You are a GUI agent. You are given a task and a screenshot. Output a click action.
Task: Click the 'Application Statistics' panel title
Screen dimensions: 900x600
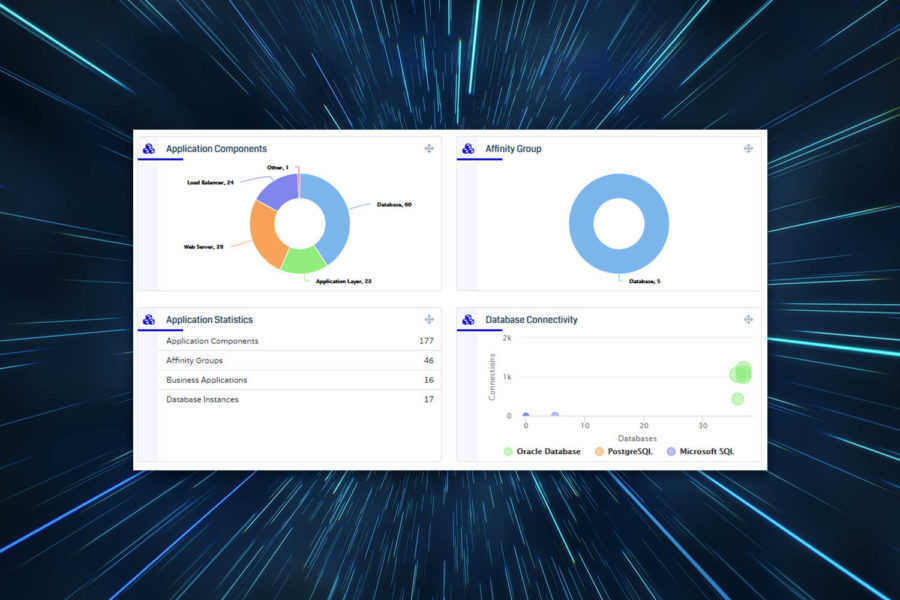pos(210,319)
